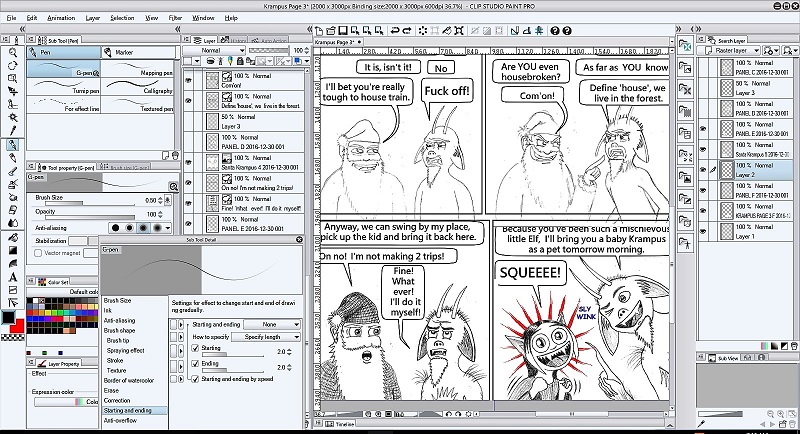Click the clip to layer below icon
The height and width of the screenshot is (434, 800).
click(x=210, y=61)
